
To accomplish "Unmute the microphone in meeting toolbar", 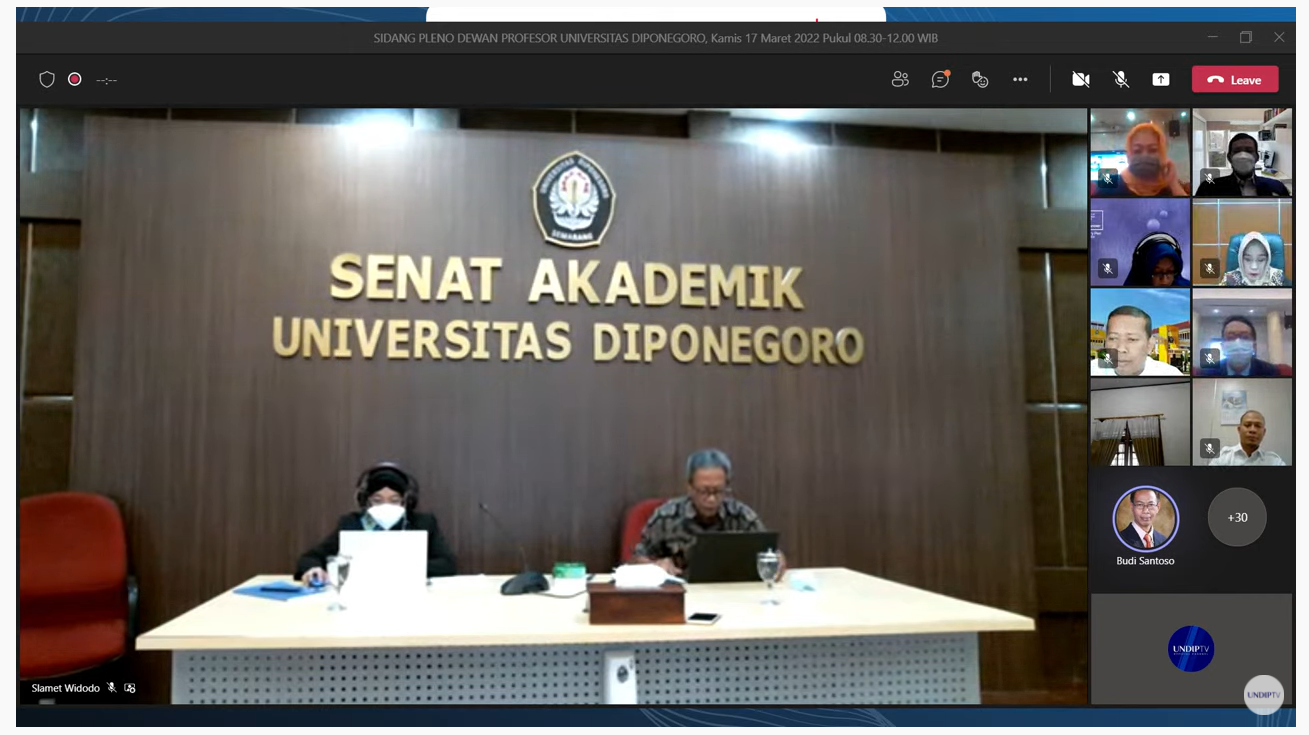I will [x=1121, y=80].
